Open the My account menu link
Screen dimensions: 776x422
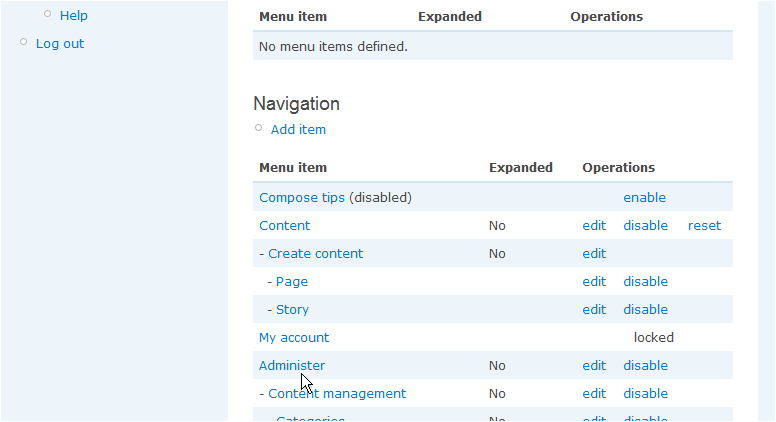(x=294, y=337)
